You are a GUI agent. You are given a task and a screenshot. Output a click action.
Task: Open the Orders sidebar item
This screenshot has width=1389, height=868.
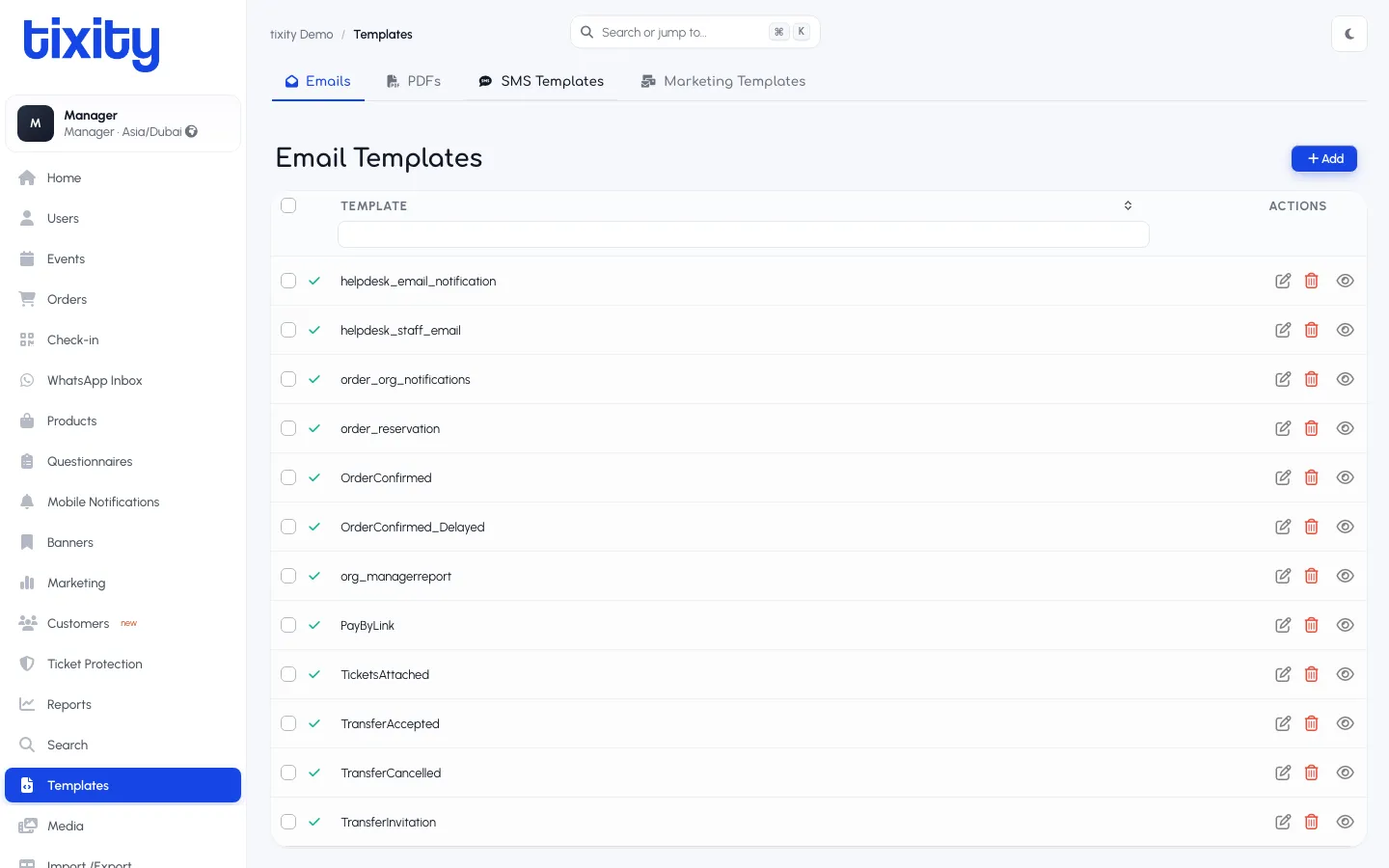[x=123, y=299]
